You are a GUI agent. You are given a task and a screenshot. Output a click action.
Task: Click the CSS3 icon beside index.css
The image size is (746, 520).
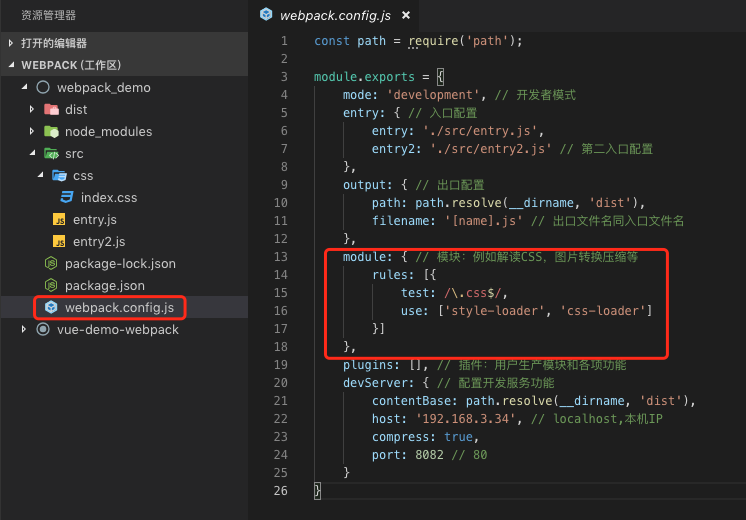(x=67, y=197)
